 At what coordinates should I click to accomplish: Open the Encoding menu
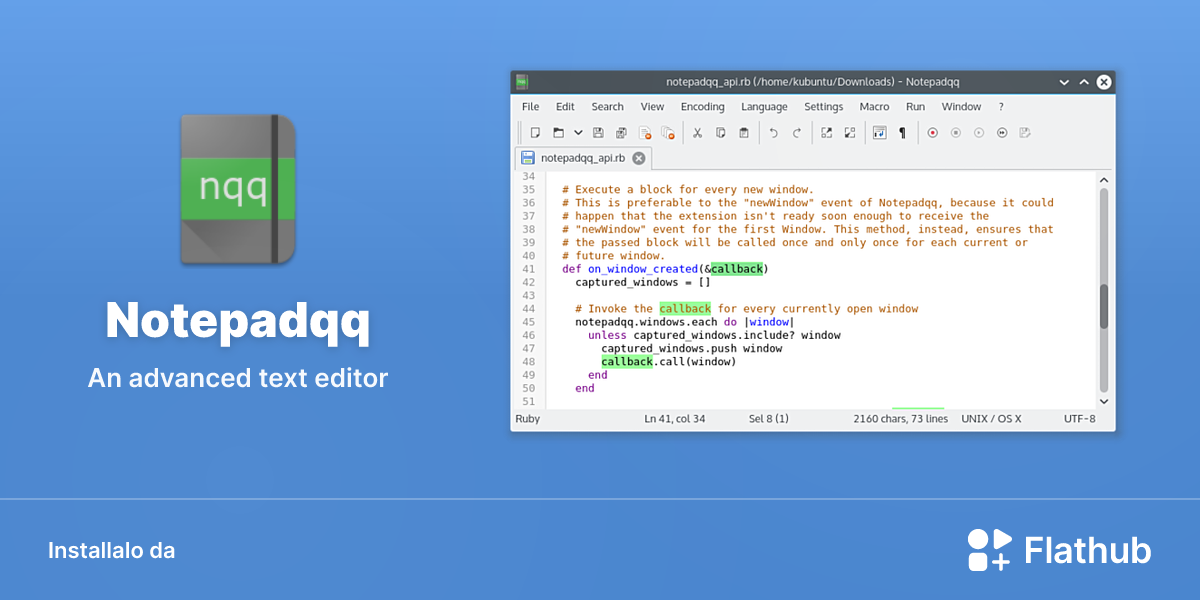coord(703,107)
